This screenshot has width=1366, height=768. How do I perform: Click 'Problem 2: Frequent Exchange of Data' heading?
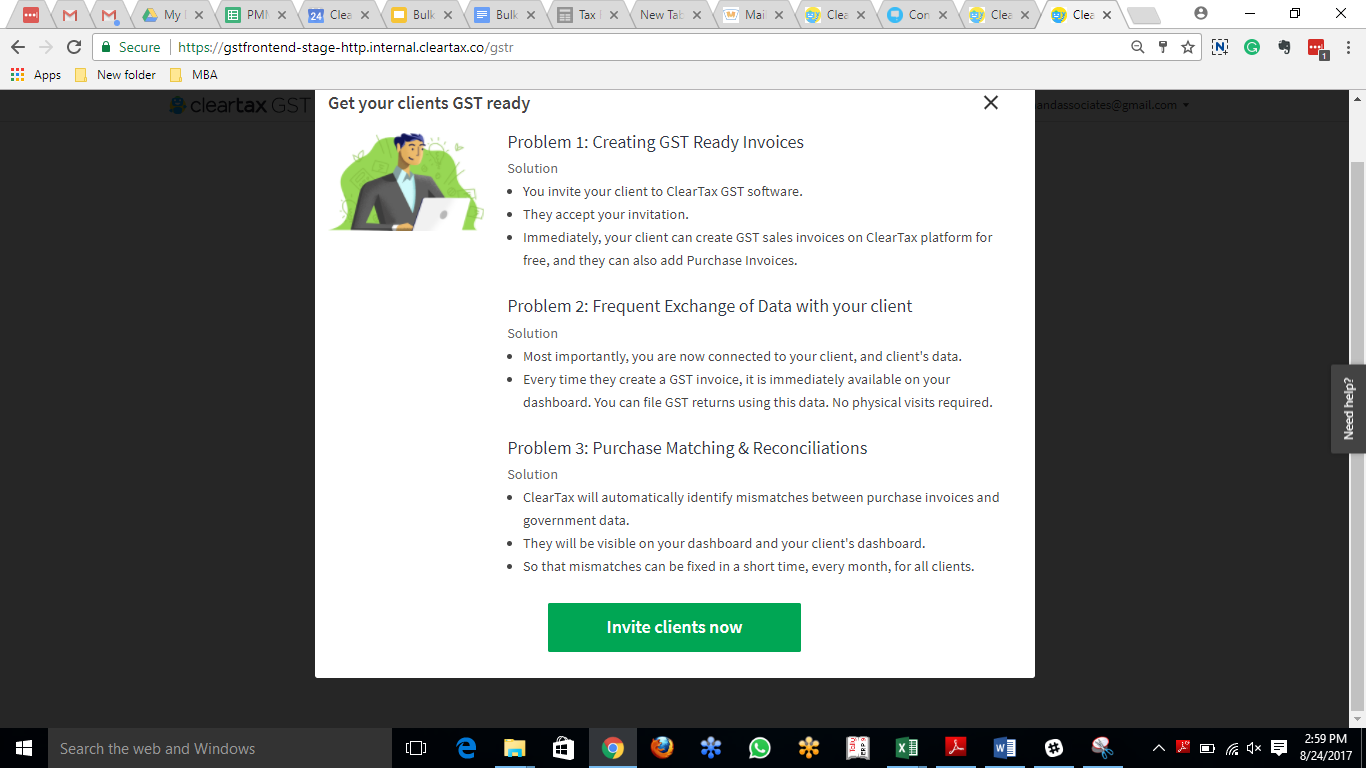click(x=710, y=306)
